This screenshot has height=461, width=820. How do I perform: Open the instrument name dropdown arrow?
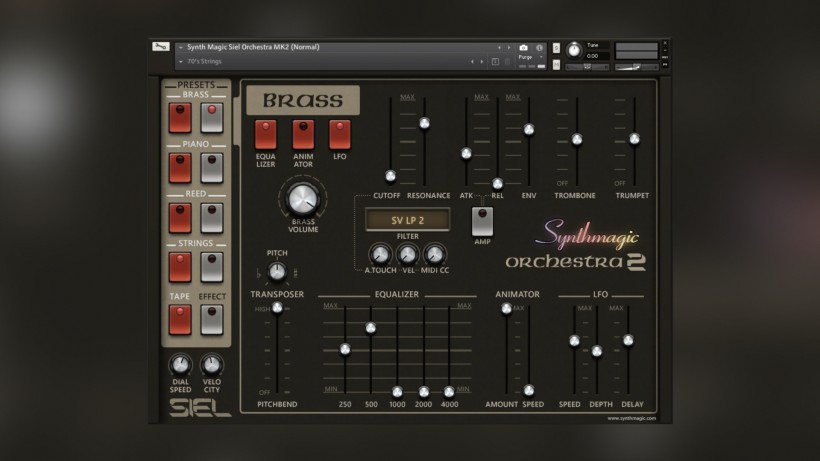181,47
